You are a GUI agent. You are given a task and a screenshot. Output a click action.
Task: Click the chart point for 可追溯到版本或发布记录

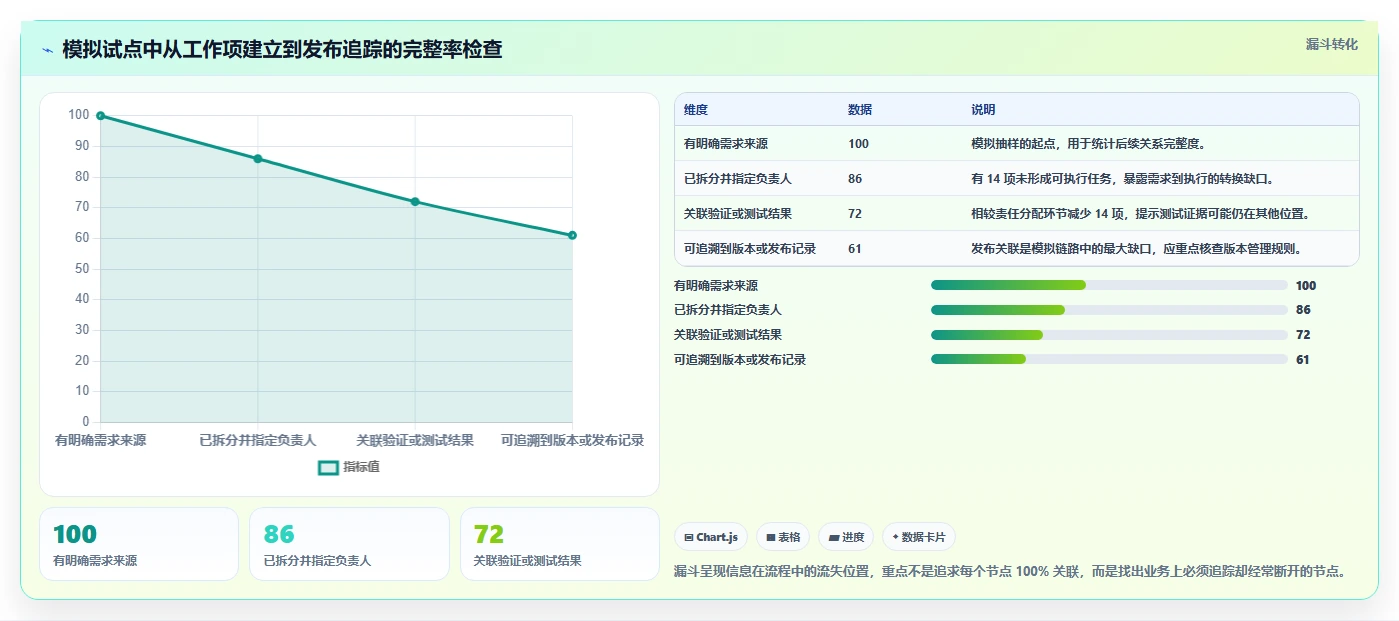point(572,235)
